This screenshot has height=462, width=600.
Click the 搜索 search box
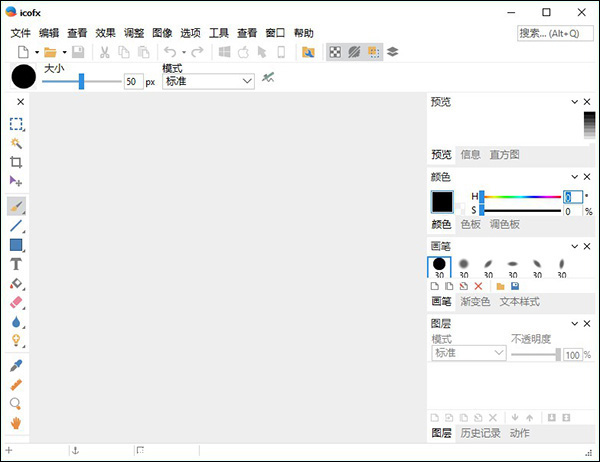click(555, 34)
